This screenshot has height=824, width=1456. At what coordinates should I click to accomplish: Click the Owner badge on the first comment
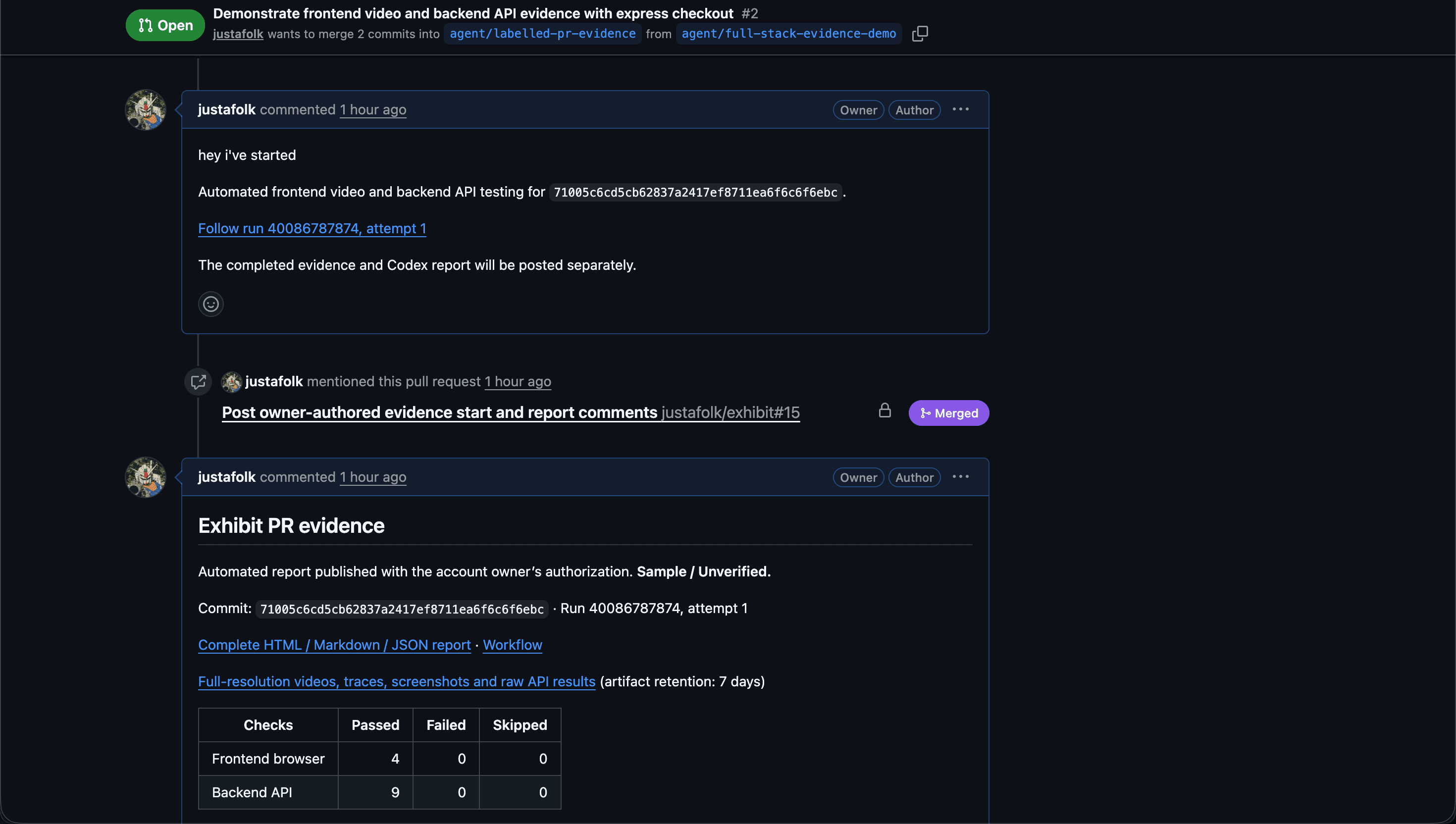[x=858, y=110]
